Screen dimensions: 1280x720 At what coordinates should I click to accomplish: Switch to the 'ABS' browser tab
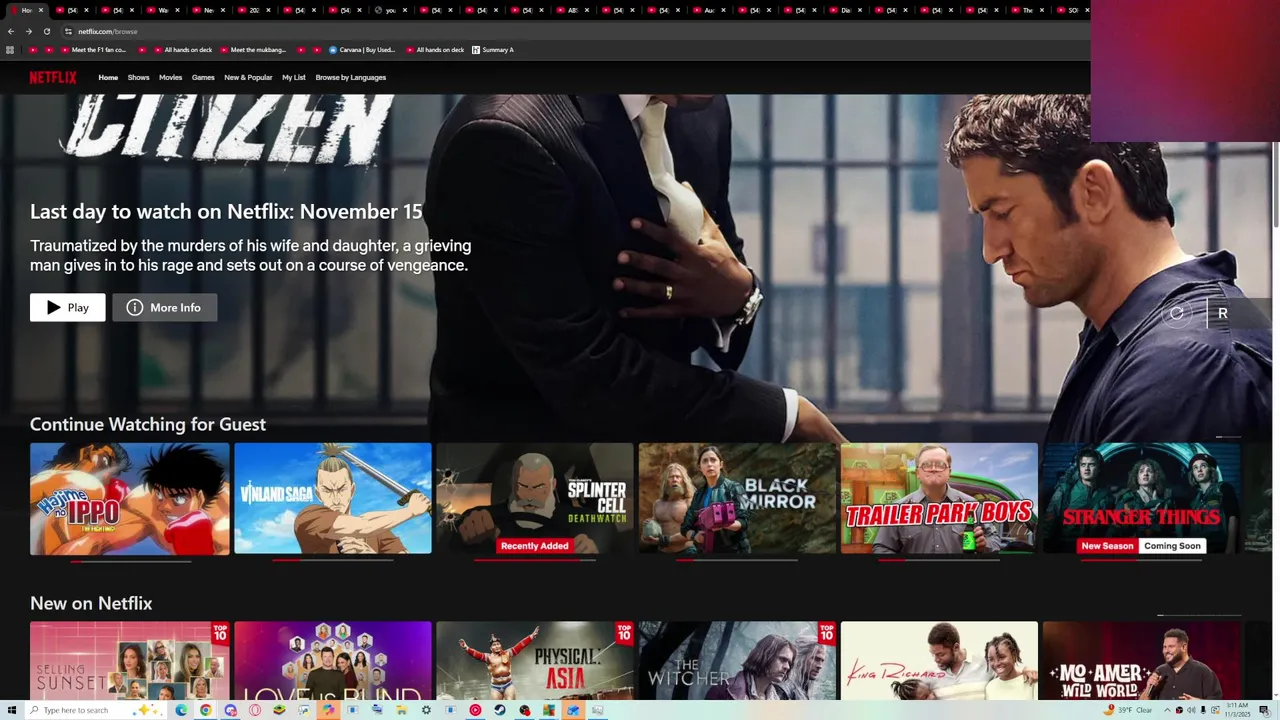point(572,10)
